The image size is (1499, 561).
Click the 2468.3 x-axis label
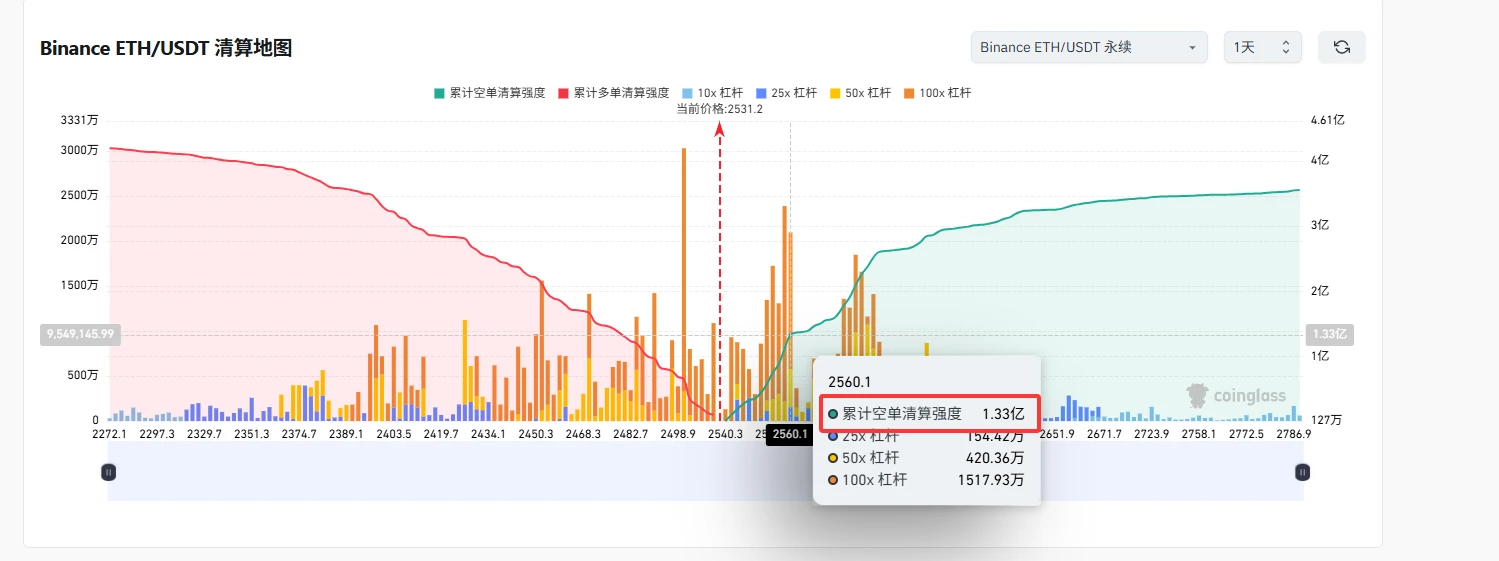click(x=583, y=434)
